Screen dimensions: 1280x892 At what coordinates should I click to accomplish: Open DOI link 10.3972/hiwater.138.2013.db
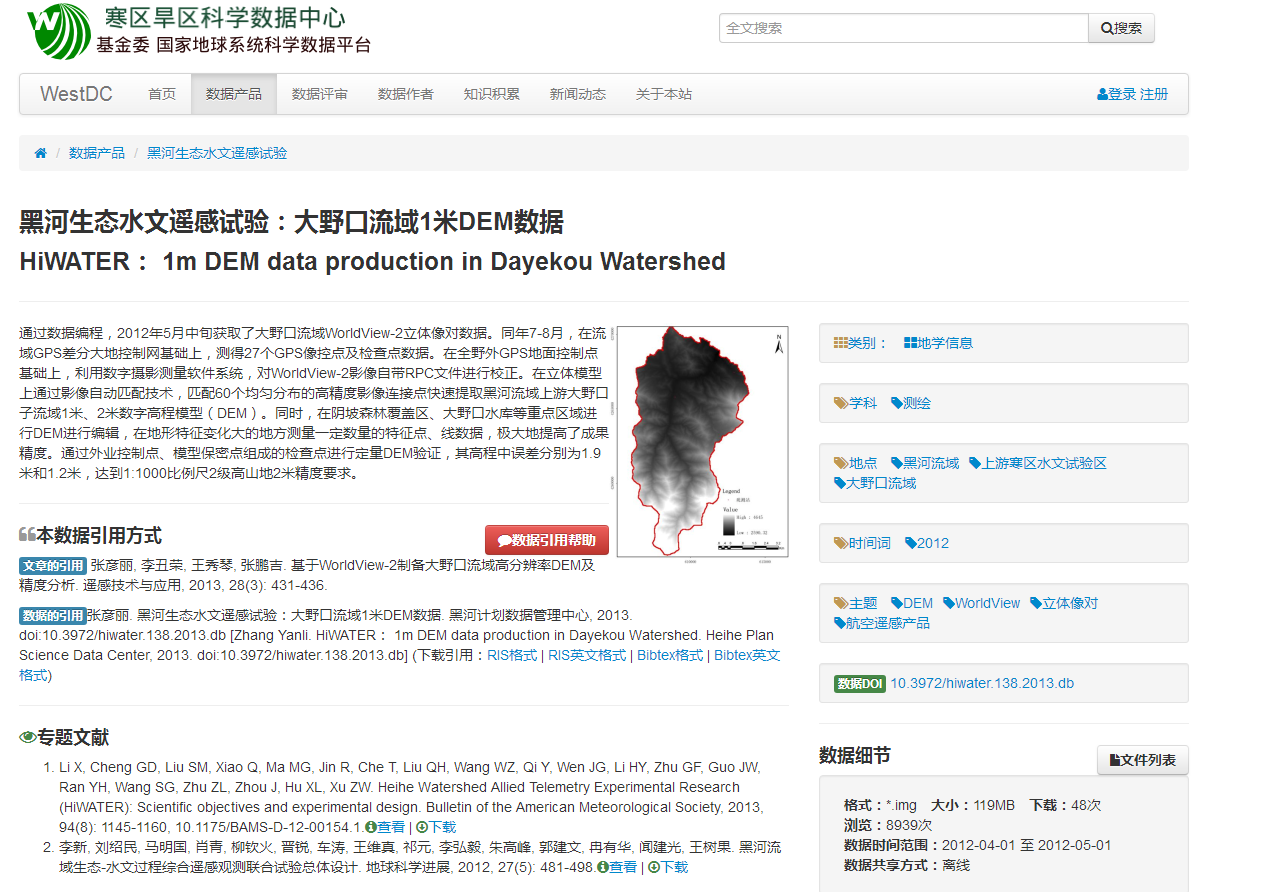pyautogui.click(x=982, y=683)
